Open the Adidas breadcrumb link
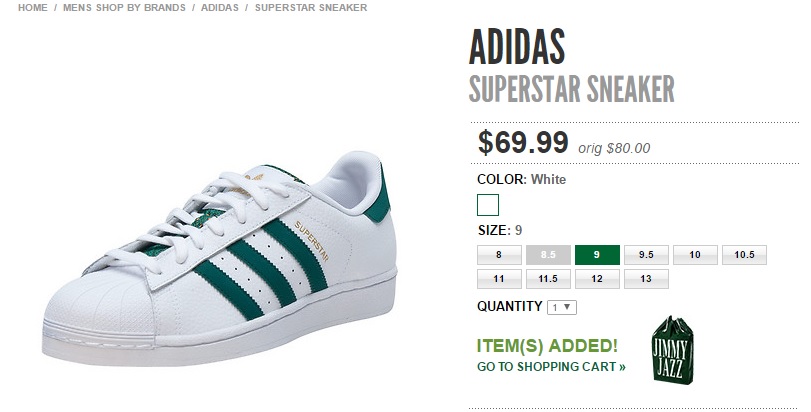The width and height of the screenshot is (811, 412). 219,7
